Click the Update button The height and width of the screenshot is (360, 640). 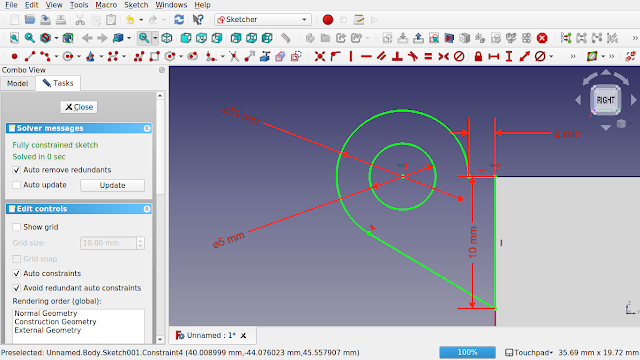(112, 185)
